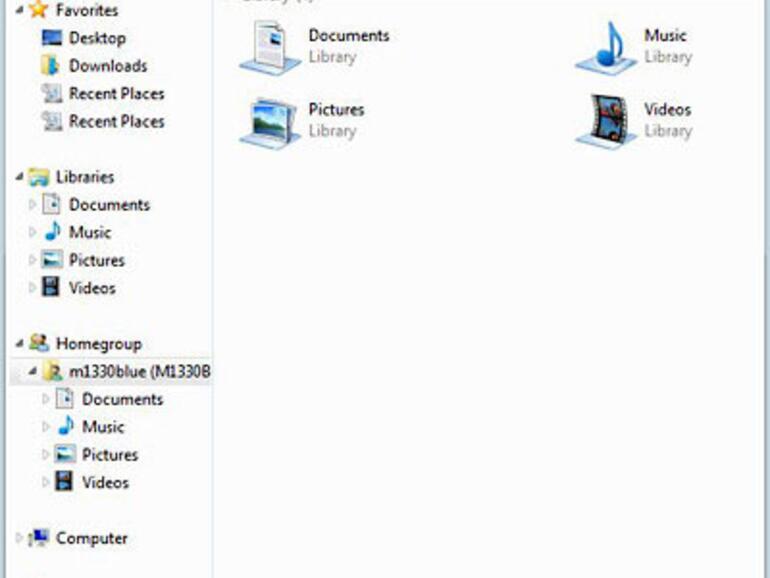The width and height of the screenshot is (770, 578).
Task: Expand Documents under Libraries
Action: (32, 204)
